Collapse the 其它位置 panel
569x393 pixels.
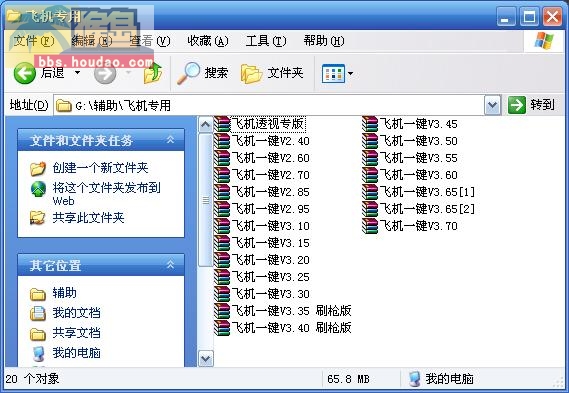170,265
